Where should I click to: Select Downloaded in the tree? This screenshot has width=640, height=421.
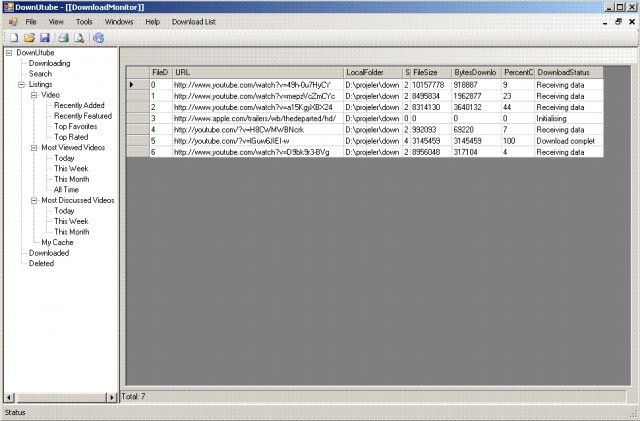point(49,253)
